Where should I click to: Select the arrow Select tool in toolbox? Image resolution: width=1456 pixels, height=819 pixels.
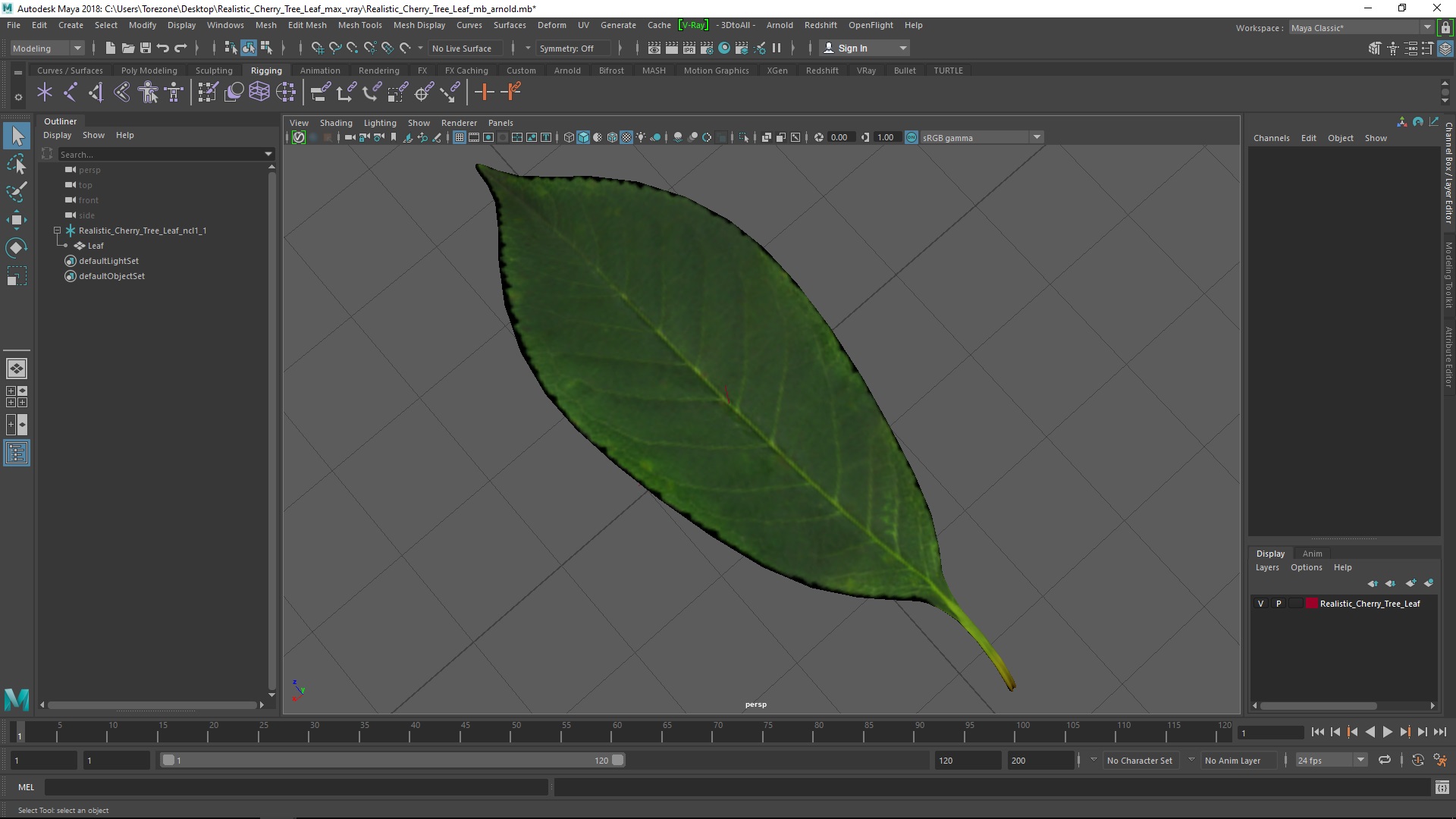coord(17,136)
